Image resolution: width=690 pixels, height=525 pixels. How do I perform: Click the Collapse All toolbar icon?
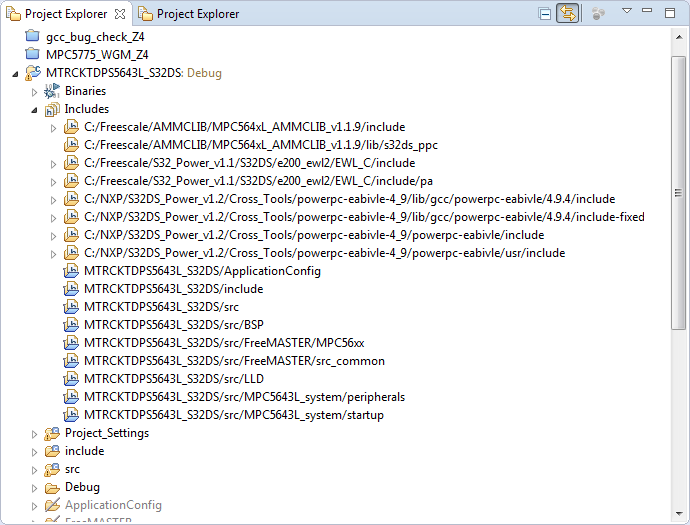click(545, 14)
